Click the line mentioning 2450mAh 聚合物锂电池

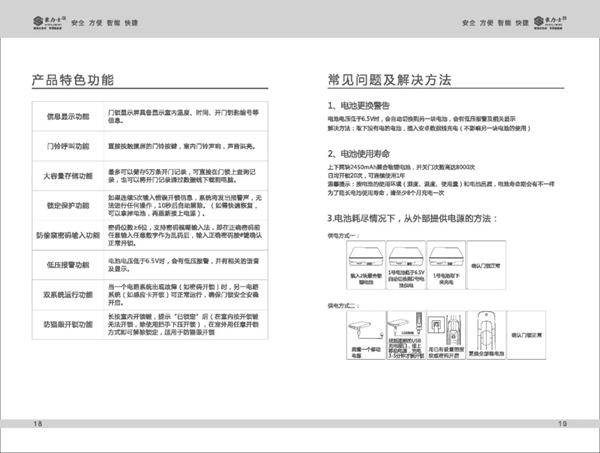pyautogui.click(x=401, y=167)
